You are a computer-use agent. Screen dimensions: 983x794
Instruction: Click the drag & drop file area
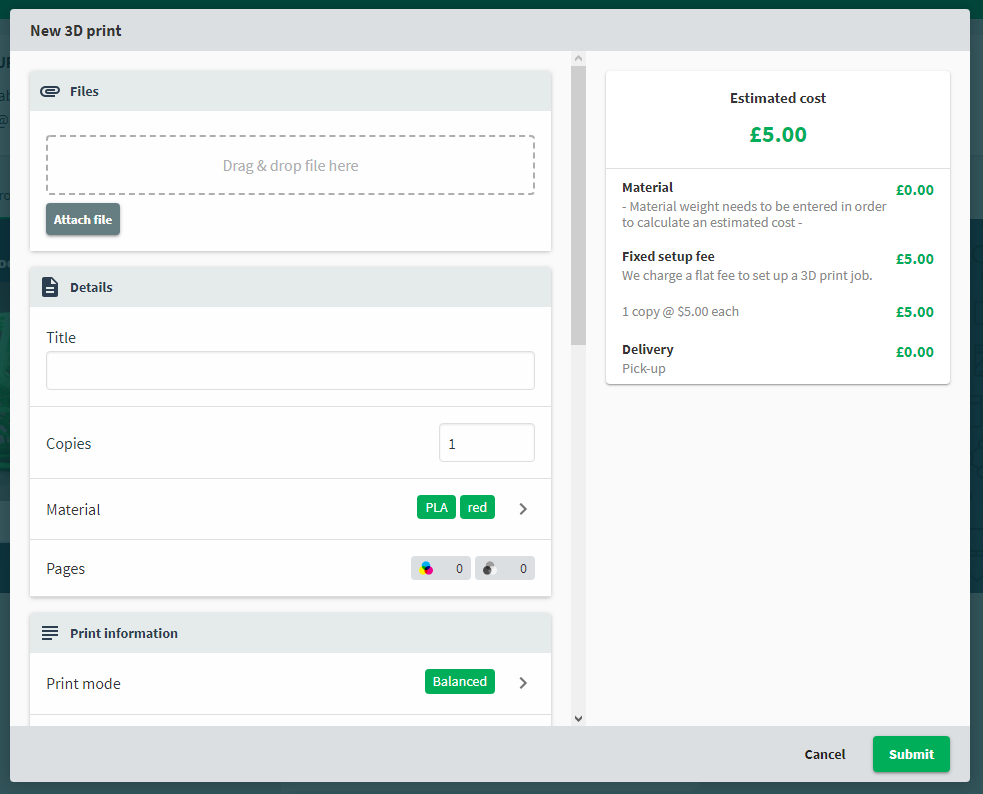290,165
